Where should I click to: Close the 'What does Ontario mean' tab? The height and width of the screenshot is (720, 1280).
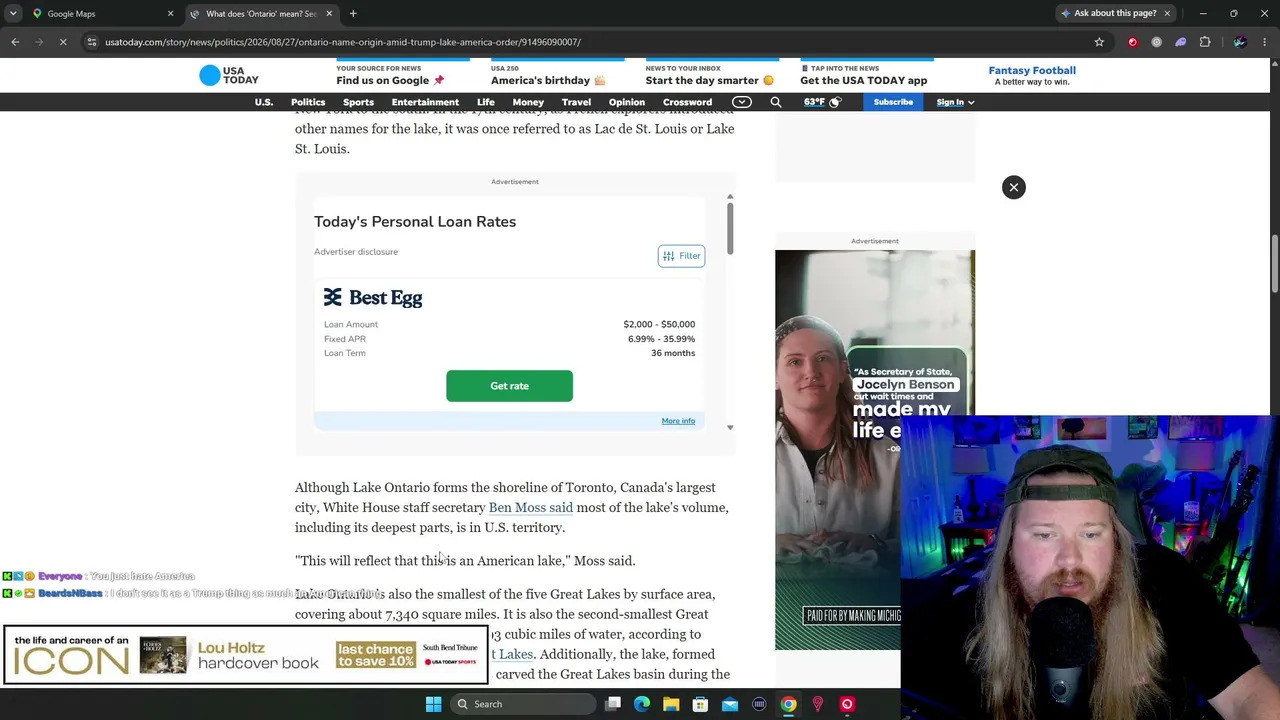click(x=329, y=14)
